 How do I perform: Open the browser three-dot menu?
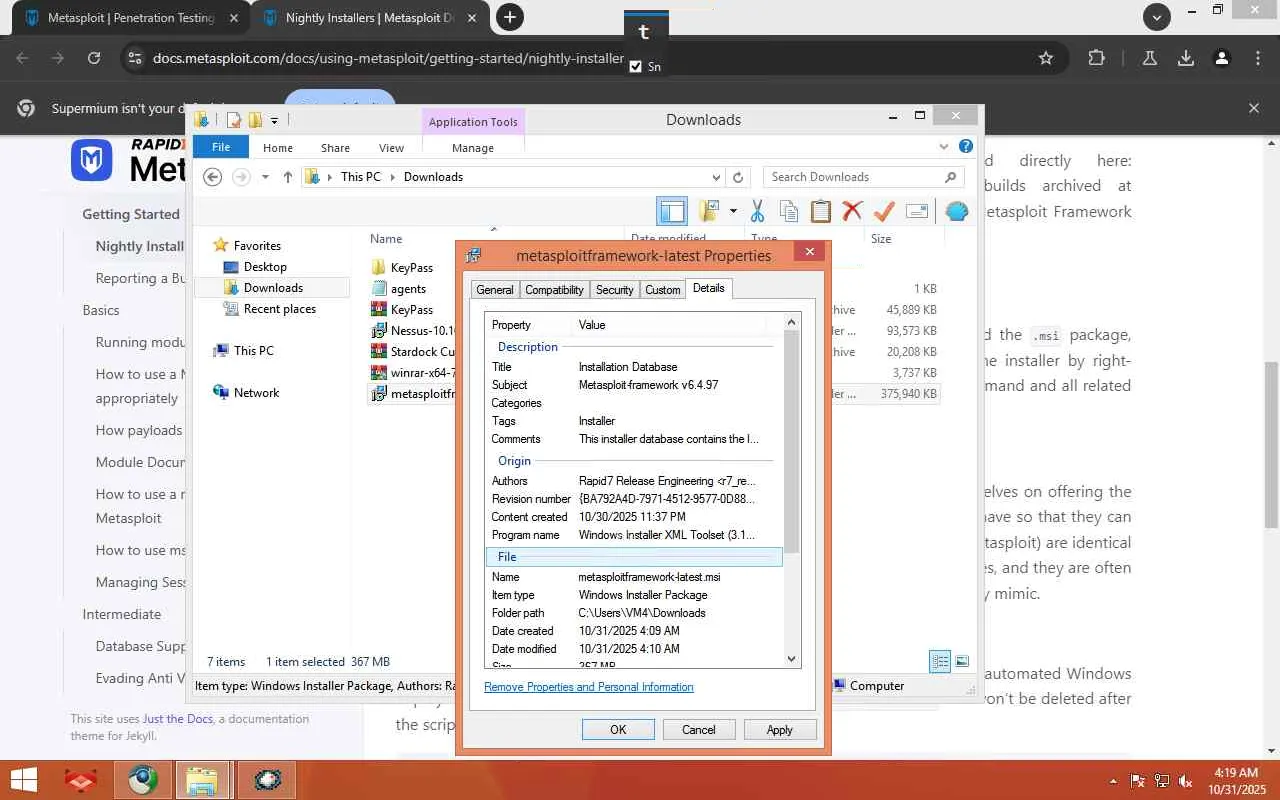pos(1258,58)
